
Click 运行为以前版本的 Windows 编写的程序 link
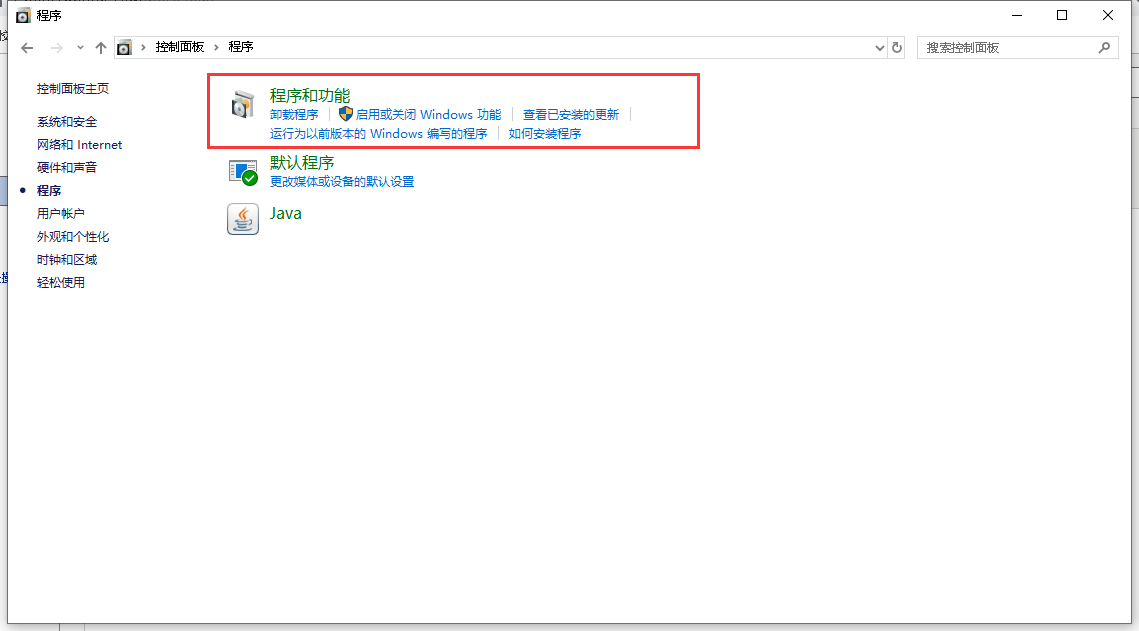tap(378, 134)
